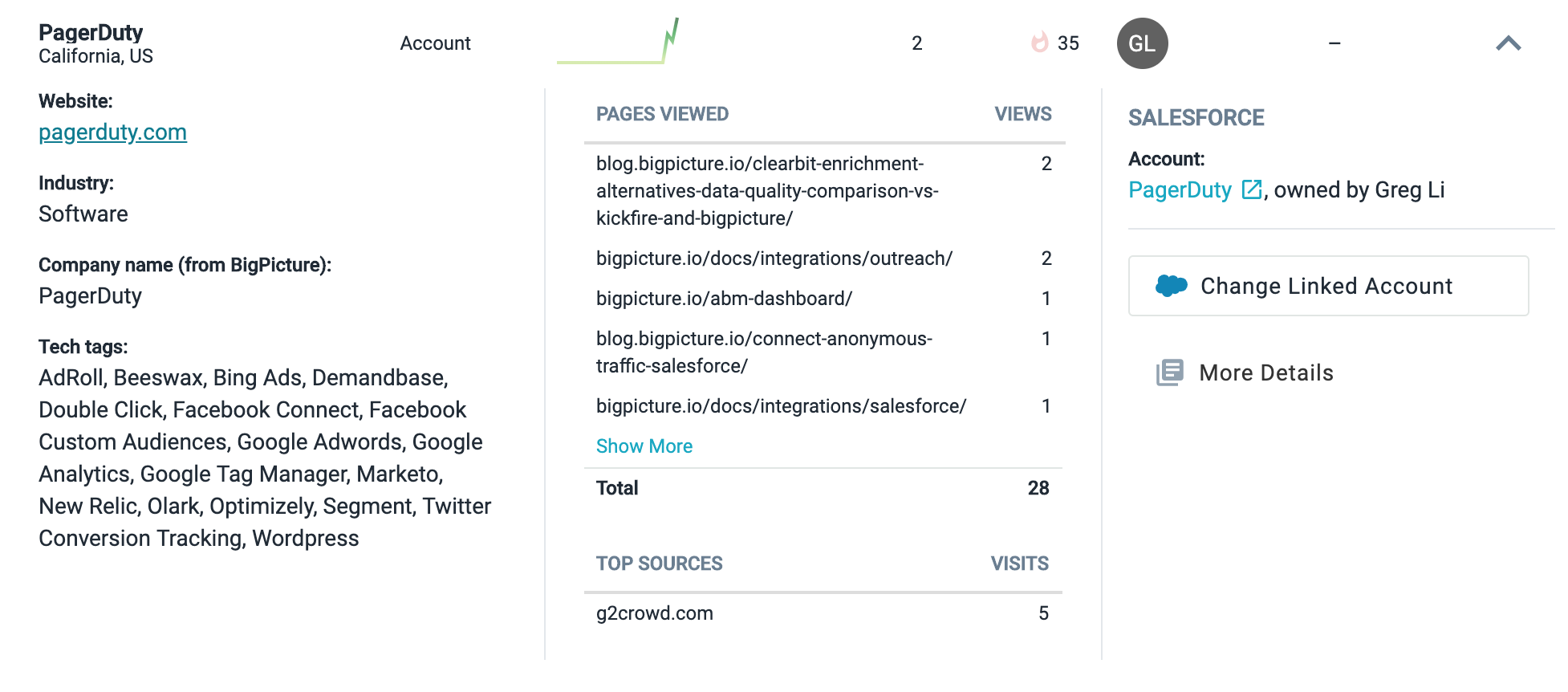Open the pagerduty.com website link
Viewport: 1568px width, 692px height.
[x=112, y=132]
